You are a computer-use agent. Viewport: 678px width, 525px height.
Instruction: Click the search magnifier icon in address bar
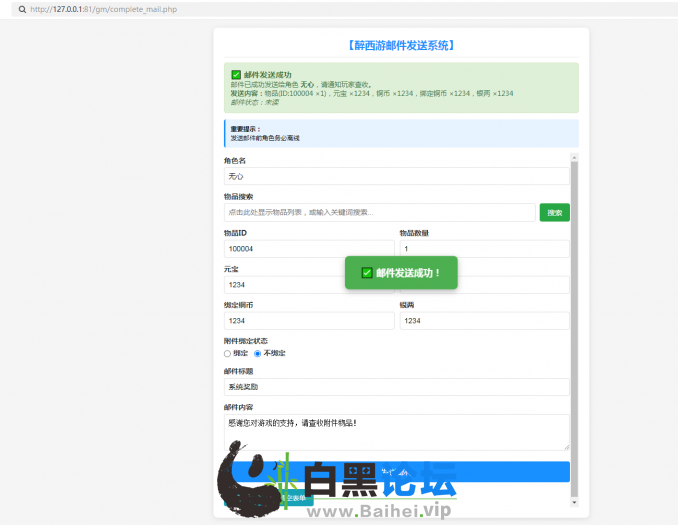pyautogui.click(x=22, y=8)
